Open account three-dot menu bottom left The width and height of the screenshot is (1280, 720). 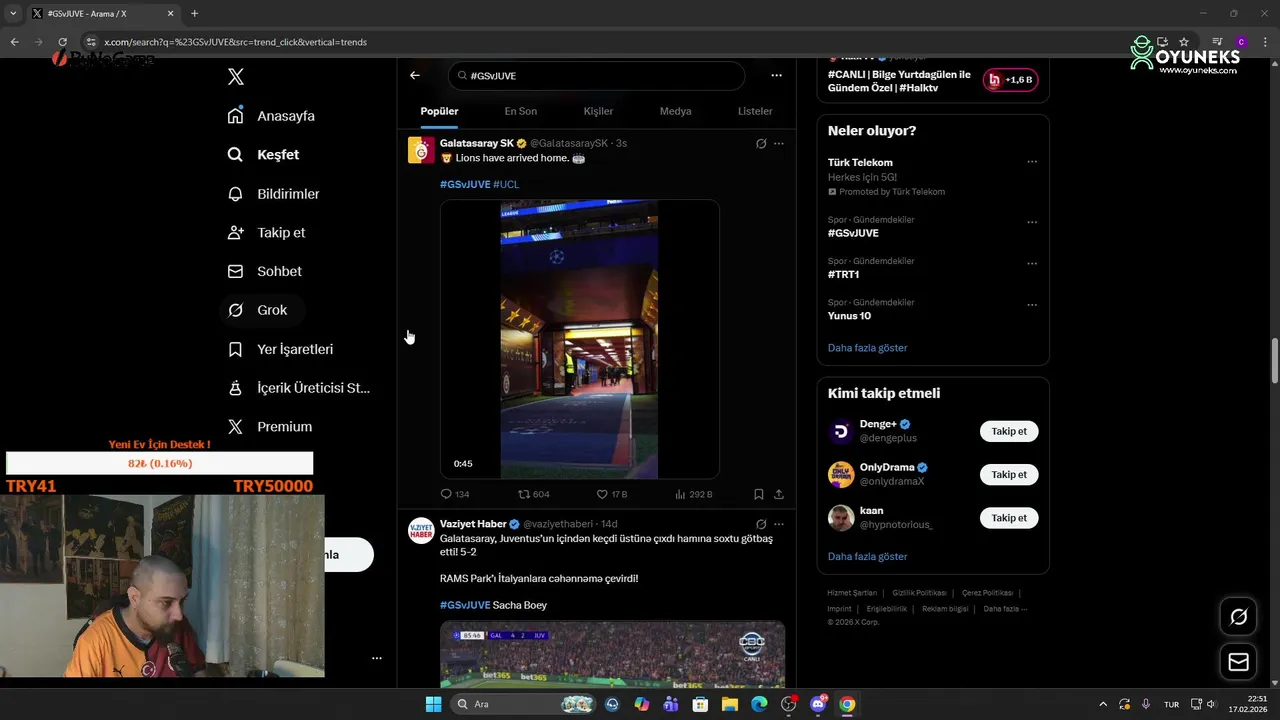click(x=377, y=658)
